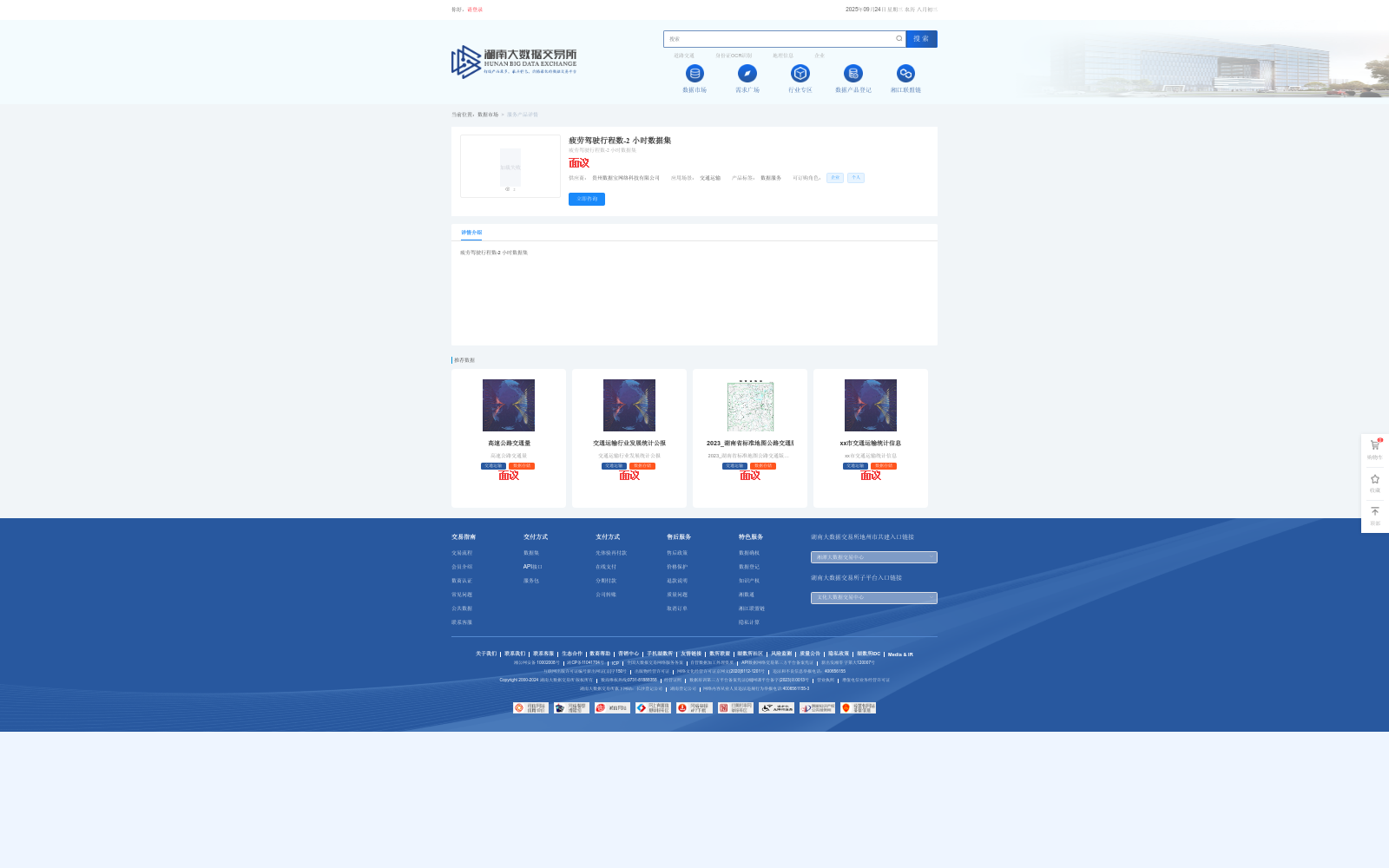Image resolution: width=1389 pixels, height=868 pixels.
Task: Open the 2023 湖南省标准地图 map thumbnail
Action: pos(750,405)
